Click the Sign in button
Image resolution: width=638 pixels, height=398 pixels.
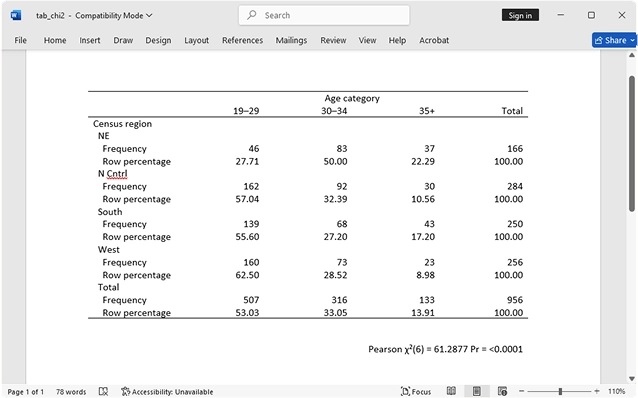point(520,15)
